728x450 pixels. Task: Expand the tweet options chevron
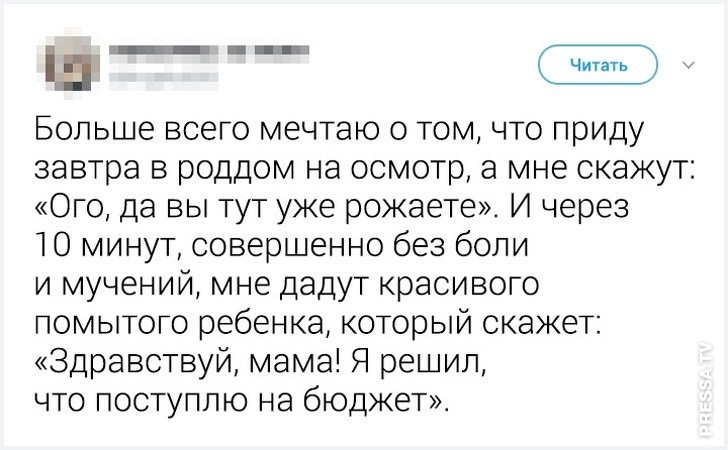click(687, 67)
